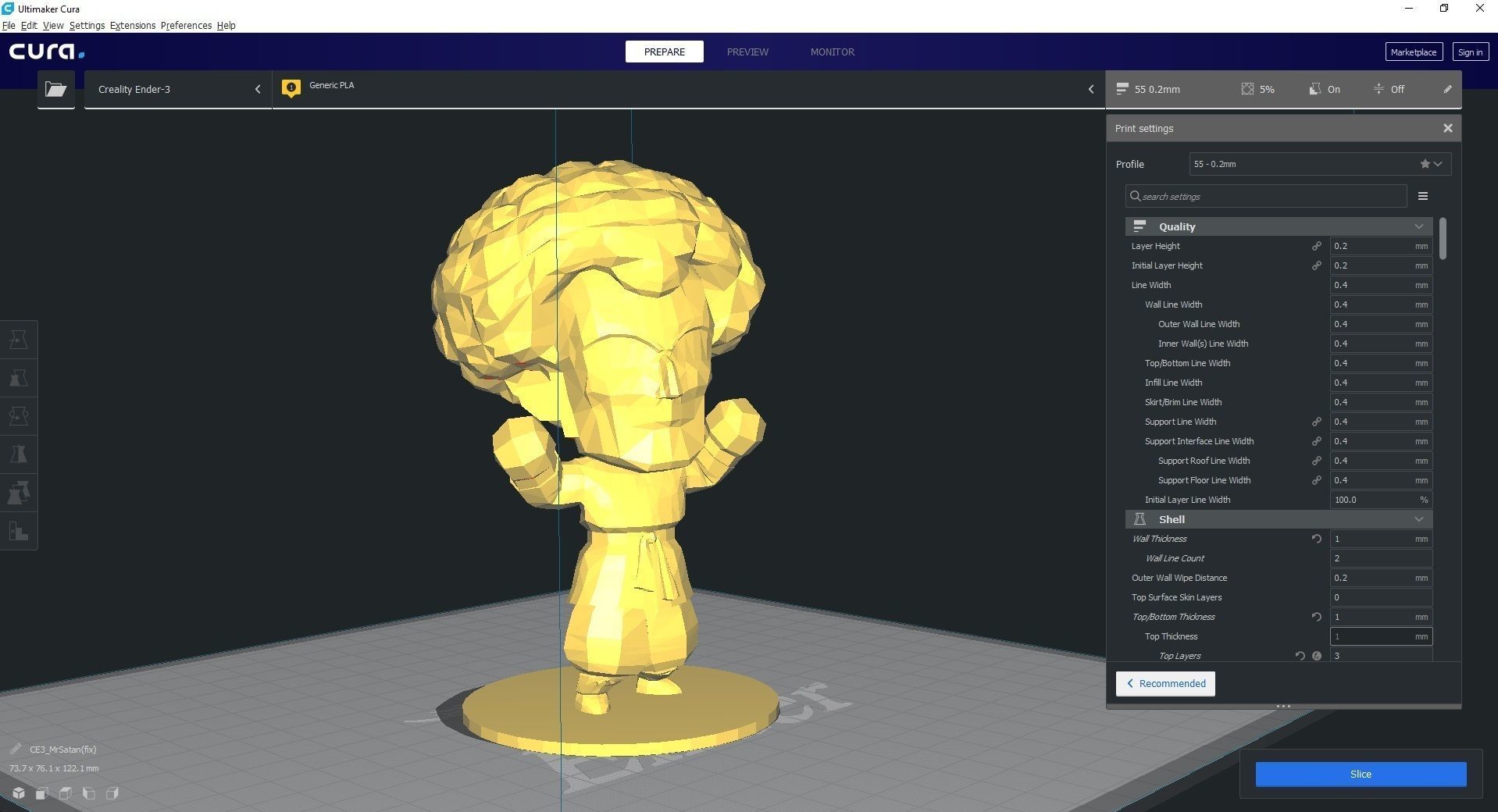Image resolution: width=1498 pixels, height=812 pixels.
Task: Click the Generic PLA material badge icon
Action: click(291, 88)
